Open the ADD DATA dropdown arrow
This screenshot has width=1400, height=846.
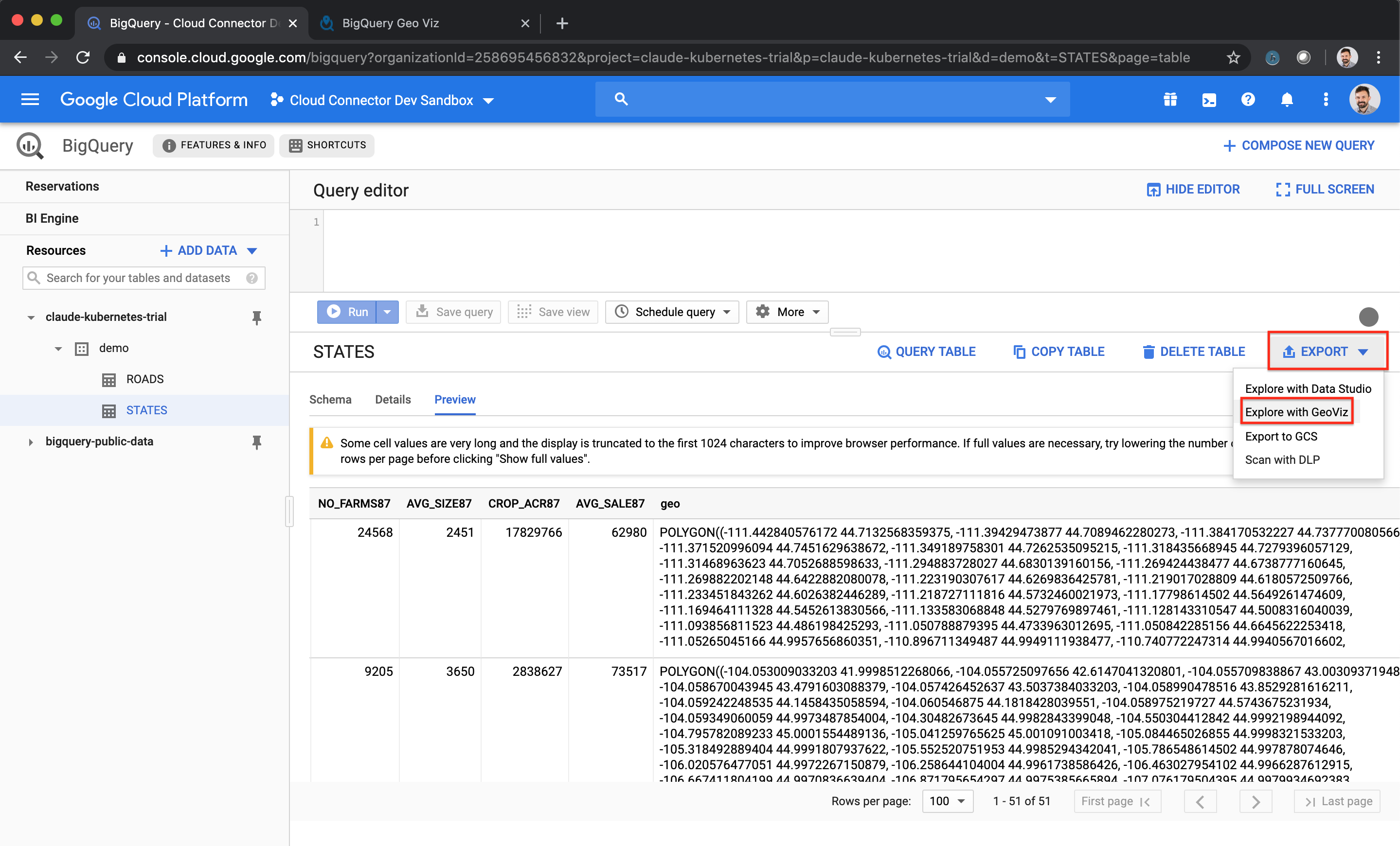pyautogui.click(x=252, y=250)
